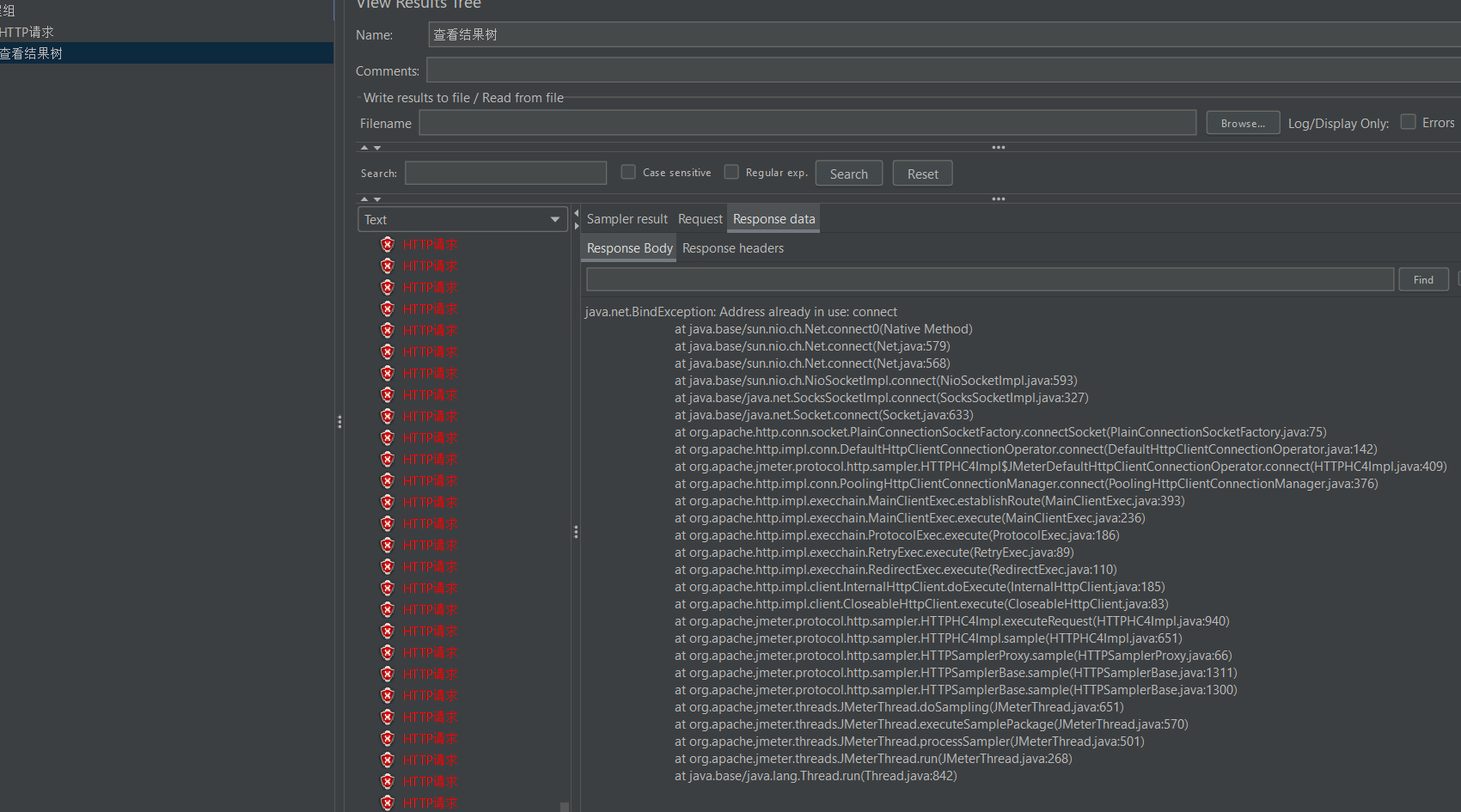1461x812 pixels.
Task: Click the 'HTTPHC4Impl.sample' stack line
Action: click(x=928, y=638)
